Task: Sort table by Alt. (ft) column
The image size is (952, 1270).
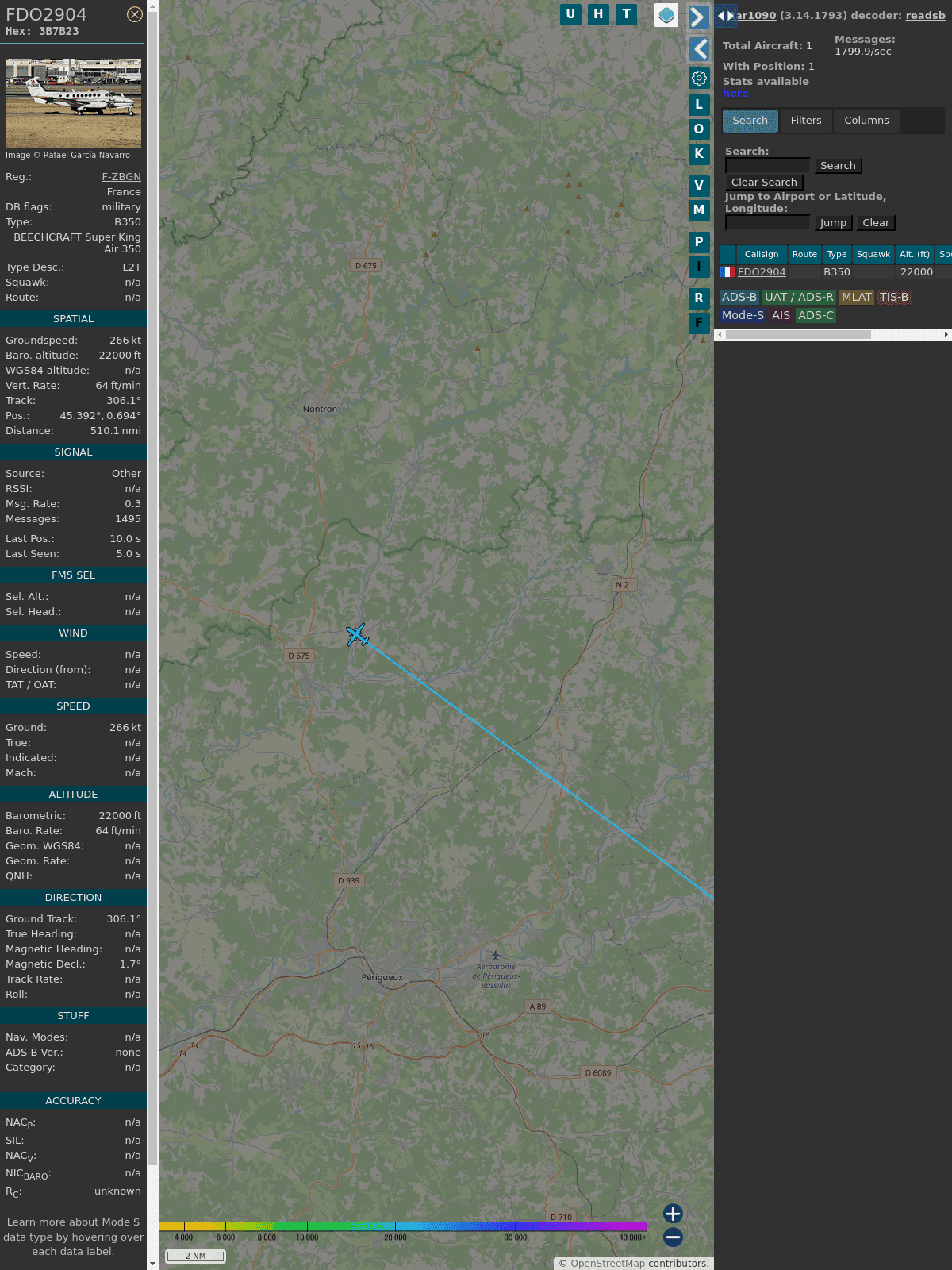Action: pos(915,255)
